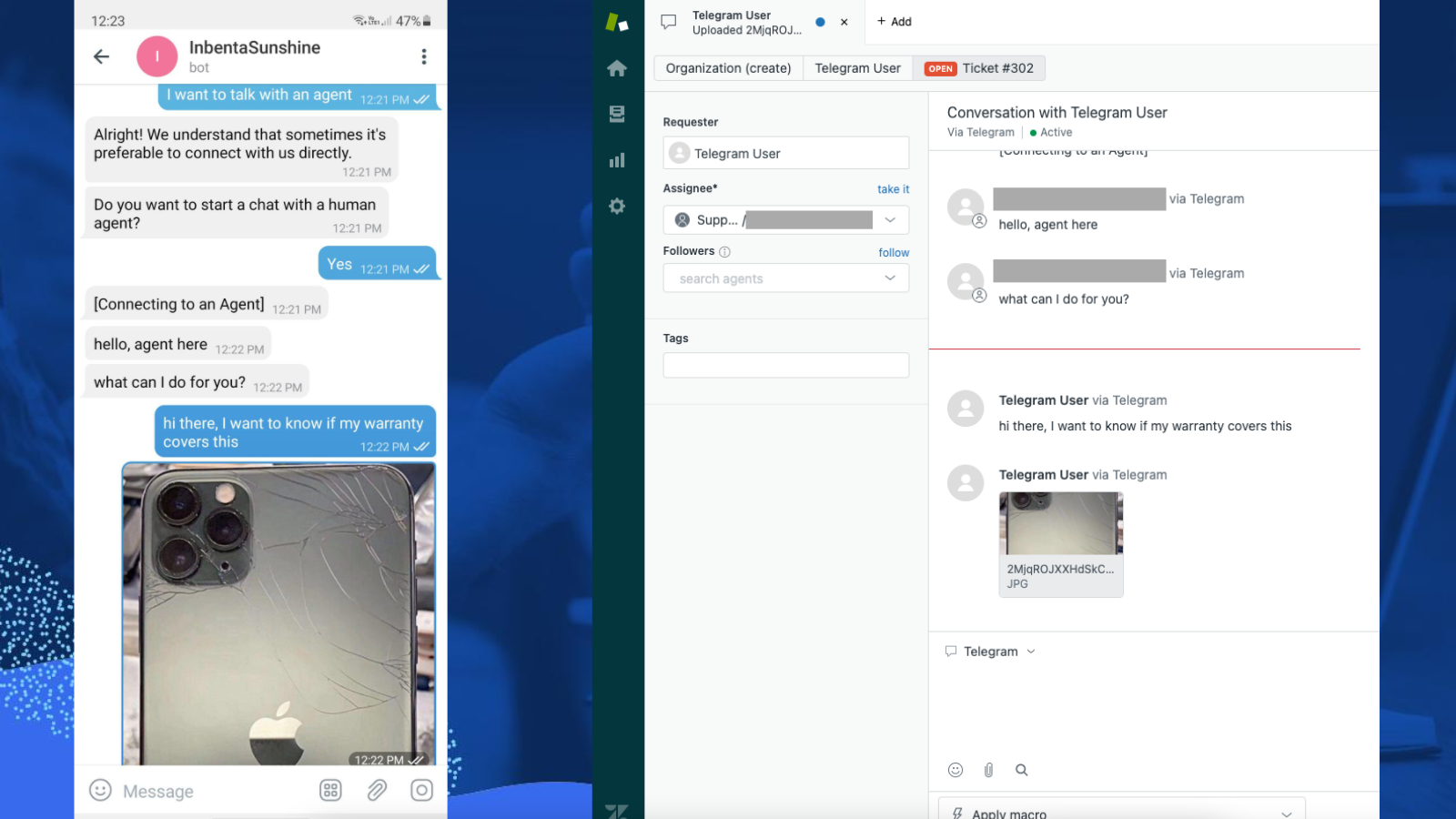Click the Add tab button
Viewport: 1456px width, 819px height.
click(894, 22)
